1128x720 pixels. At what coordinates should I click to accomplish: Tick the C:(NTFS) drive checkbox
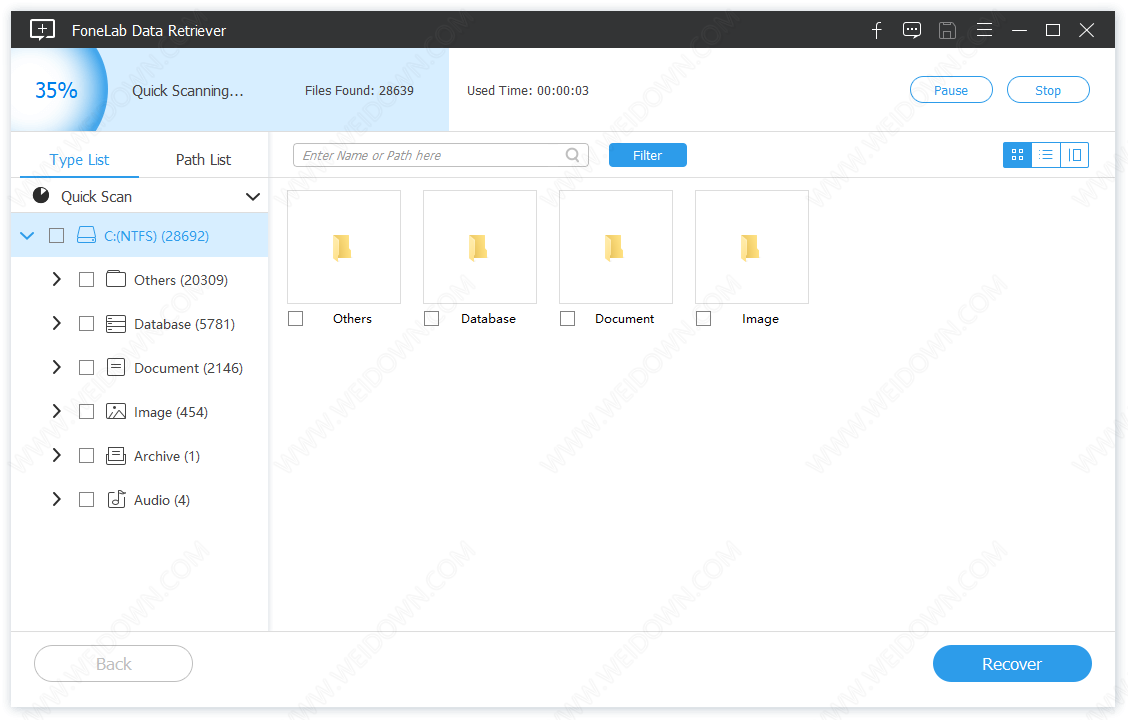point(56,235)
